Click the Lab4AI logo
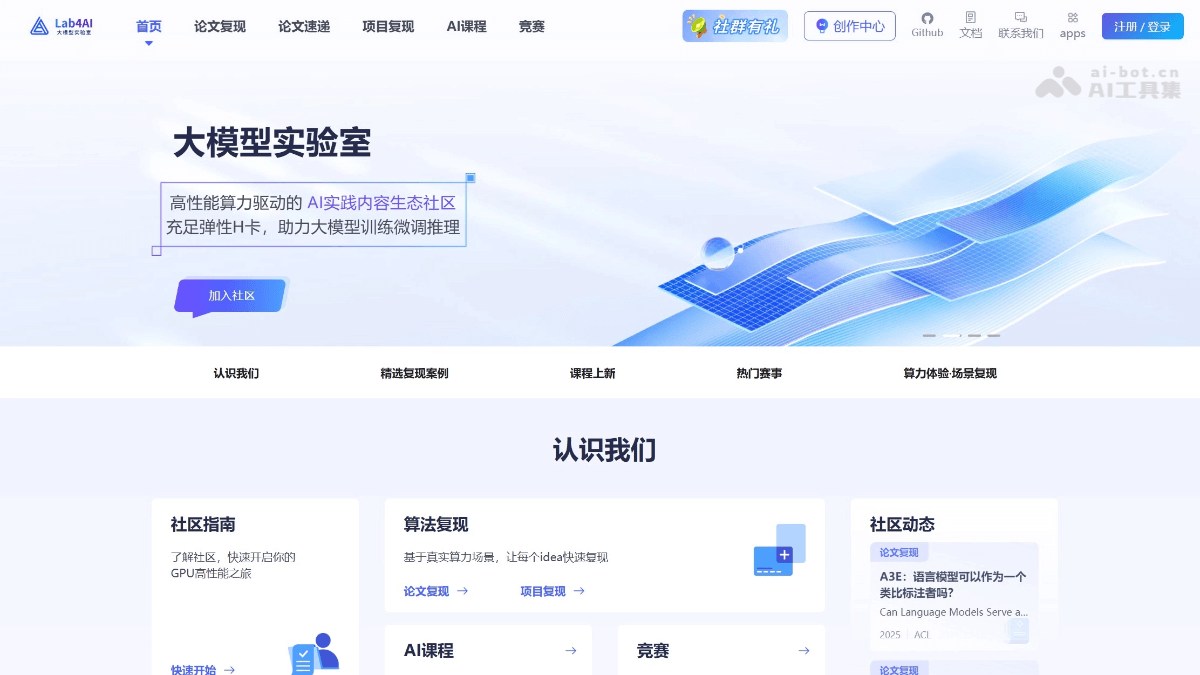1200x675 pixels. (x=62, y=27)
